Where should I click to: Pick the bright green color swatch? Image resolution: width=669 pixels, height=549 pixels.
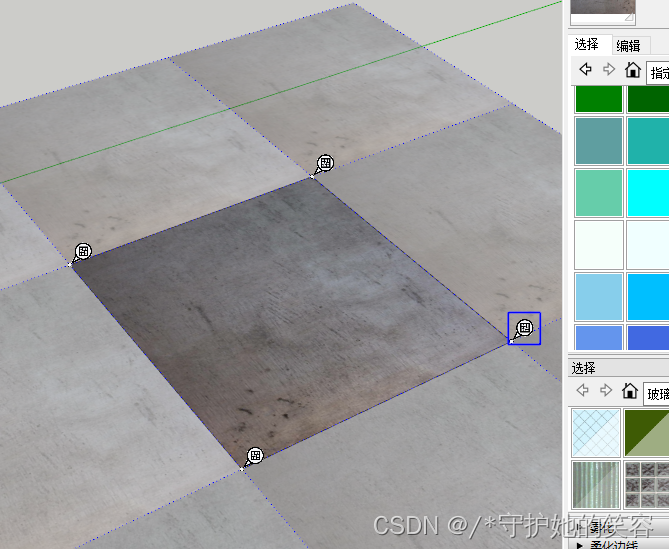coord(599,99)
